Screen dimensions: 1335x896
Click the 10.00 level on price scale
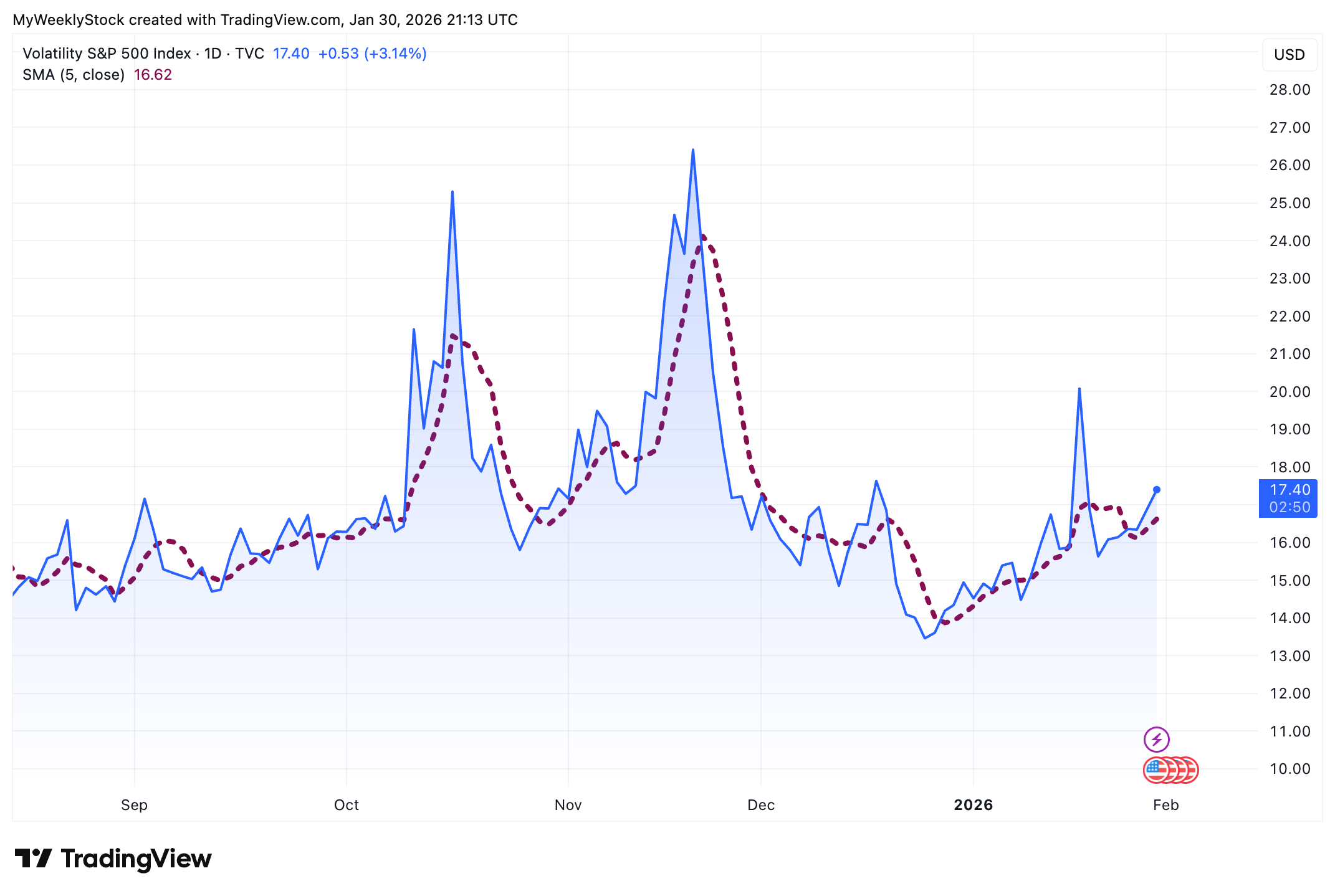1290,769
